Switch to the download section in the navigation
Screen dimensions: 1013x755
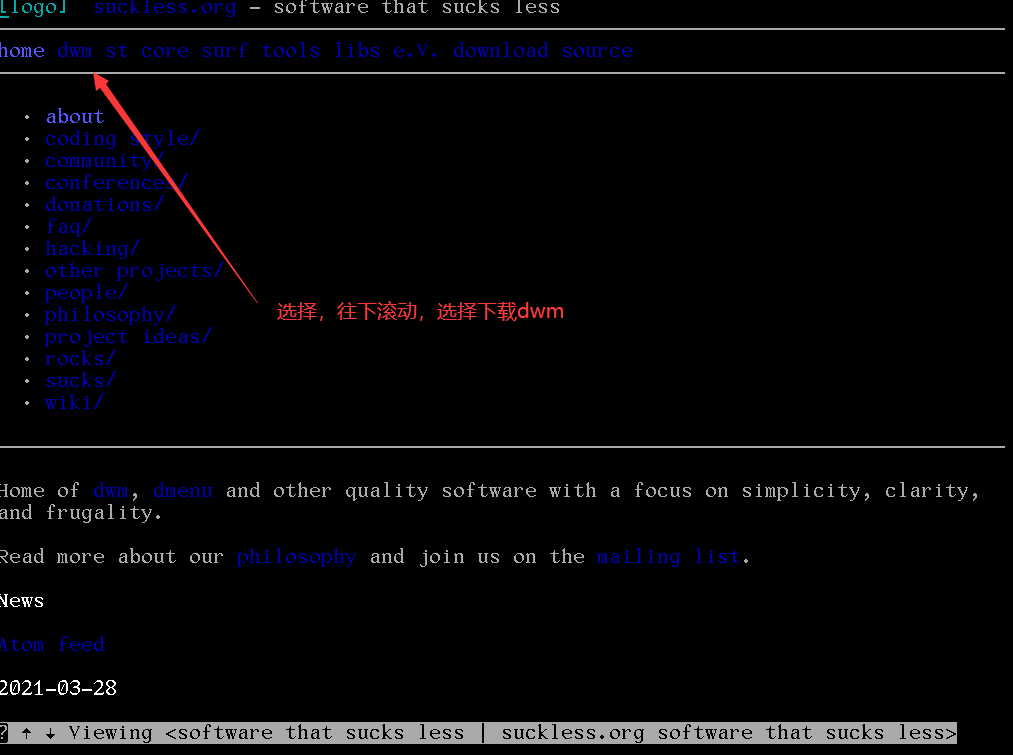pyautogui.click(x=500, y=50)
